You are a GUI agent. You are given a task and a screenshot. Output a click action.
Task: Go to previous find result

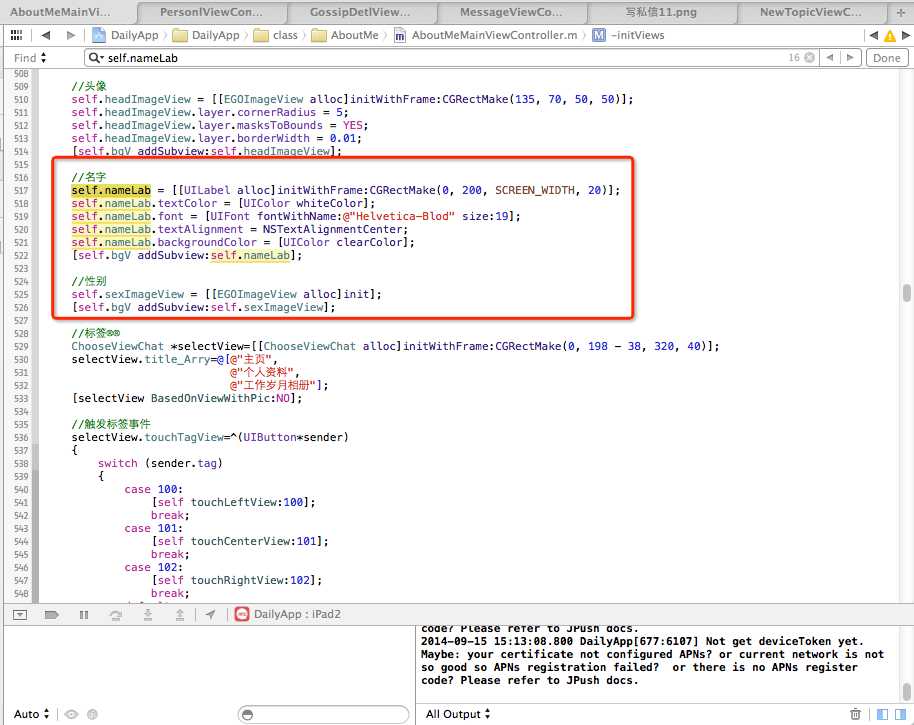[830, 58]
